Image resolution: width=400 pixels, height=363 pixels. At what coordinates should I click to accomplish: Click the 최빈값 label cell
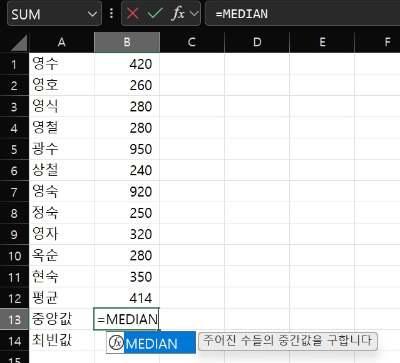pyautogui.click(x=61, y=341)
